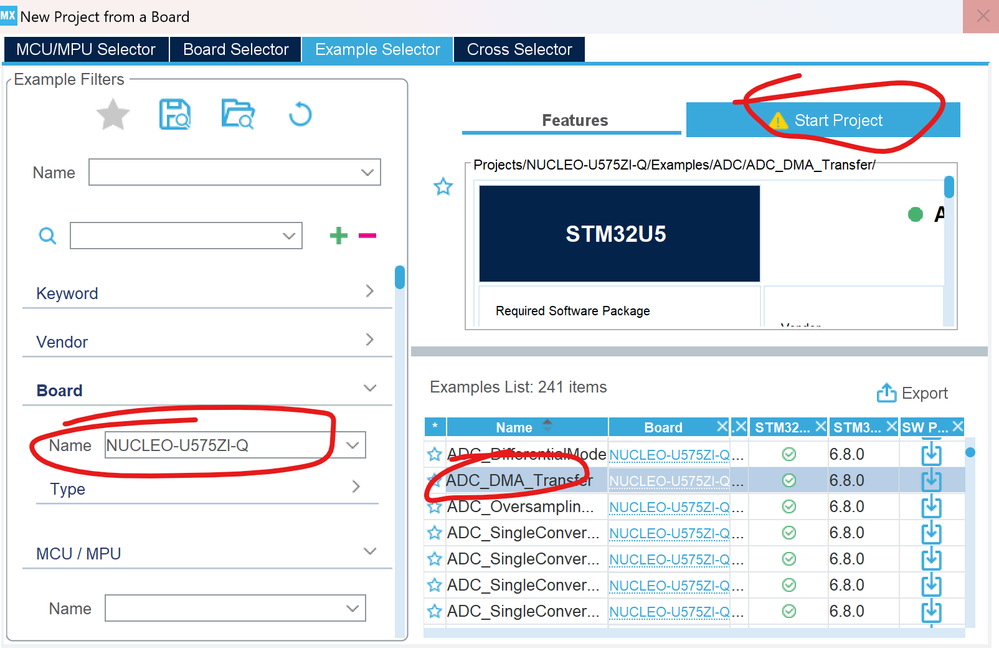Close the Board column

pyautogui.click(x=722, y=426)
